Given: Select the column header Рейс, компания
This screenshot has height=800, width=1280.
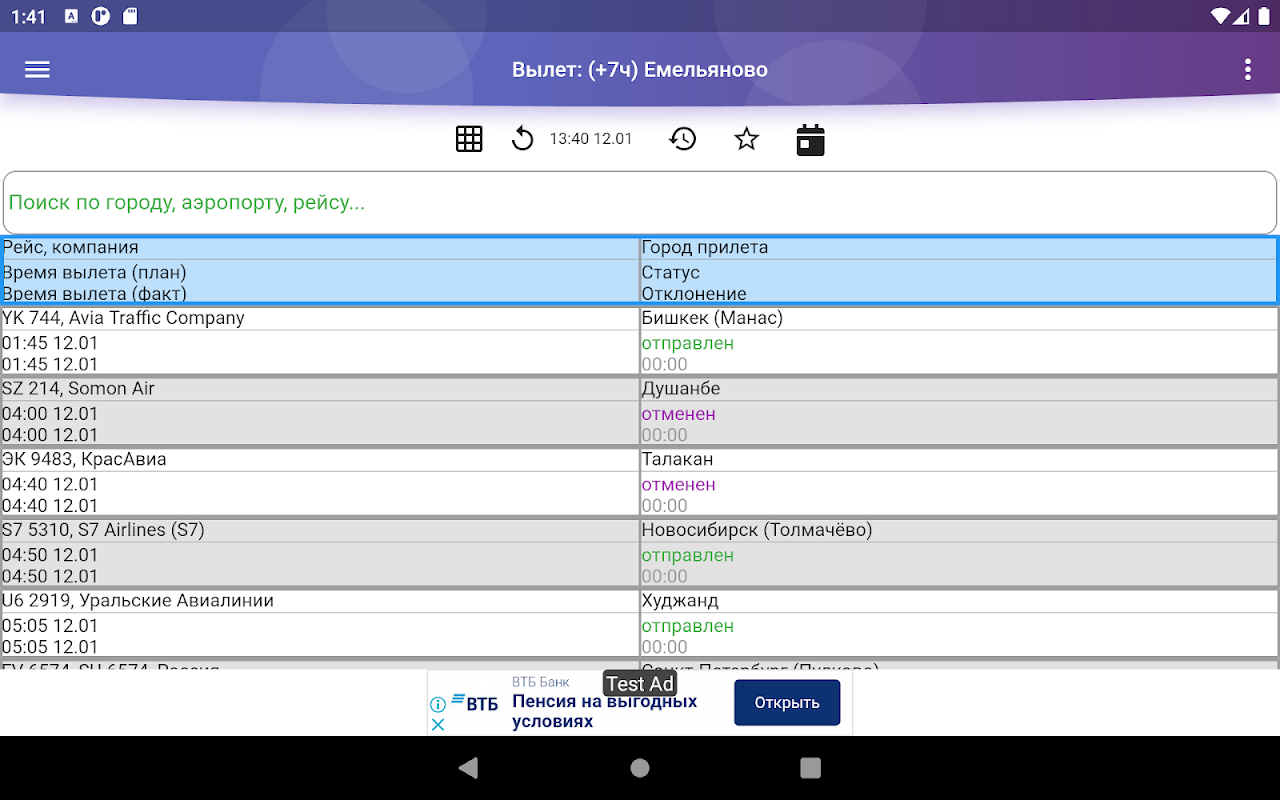Looking at the screenshot, I should (70, 247).
